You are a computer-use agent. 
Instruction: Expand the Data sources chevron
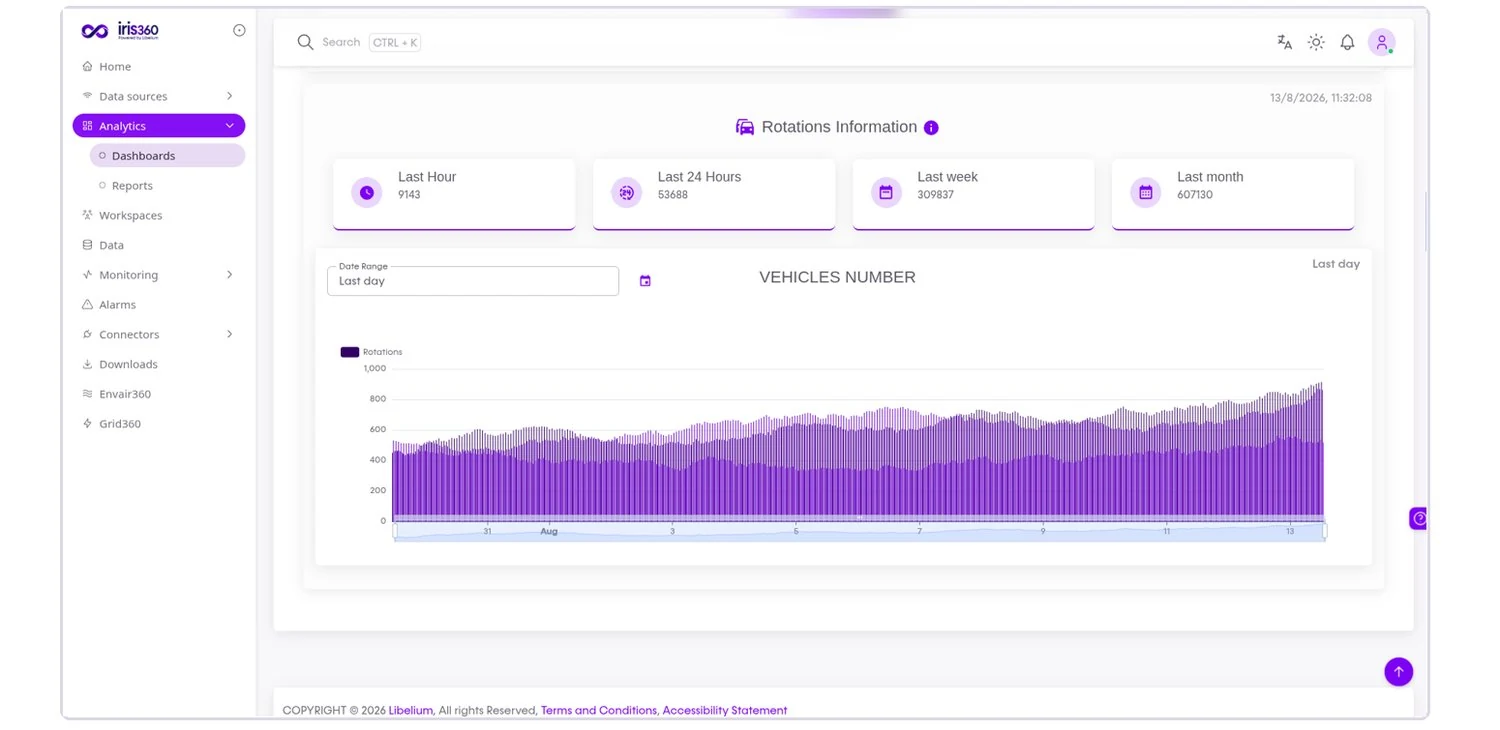(230, 96)
